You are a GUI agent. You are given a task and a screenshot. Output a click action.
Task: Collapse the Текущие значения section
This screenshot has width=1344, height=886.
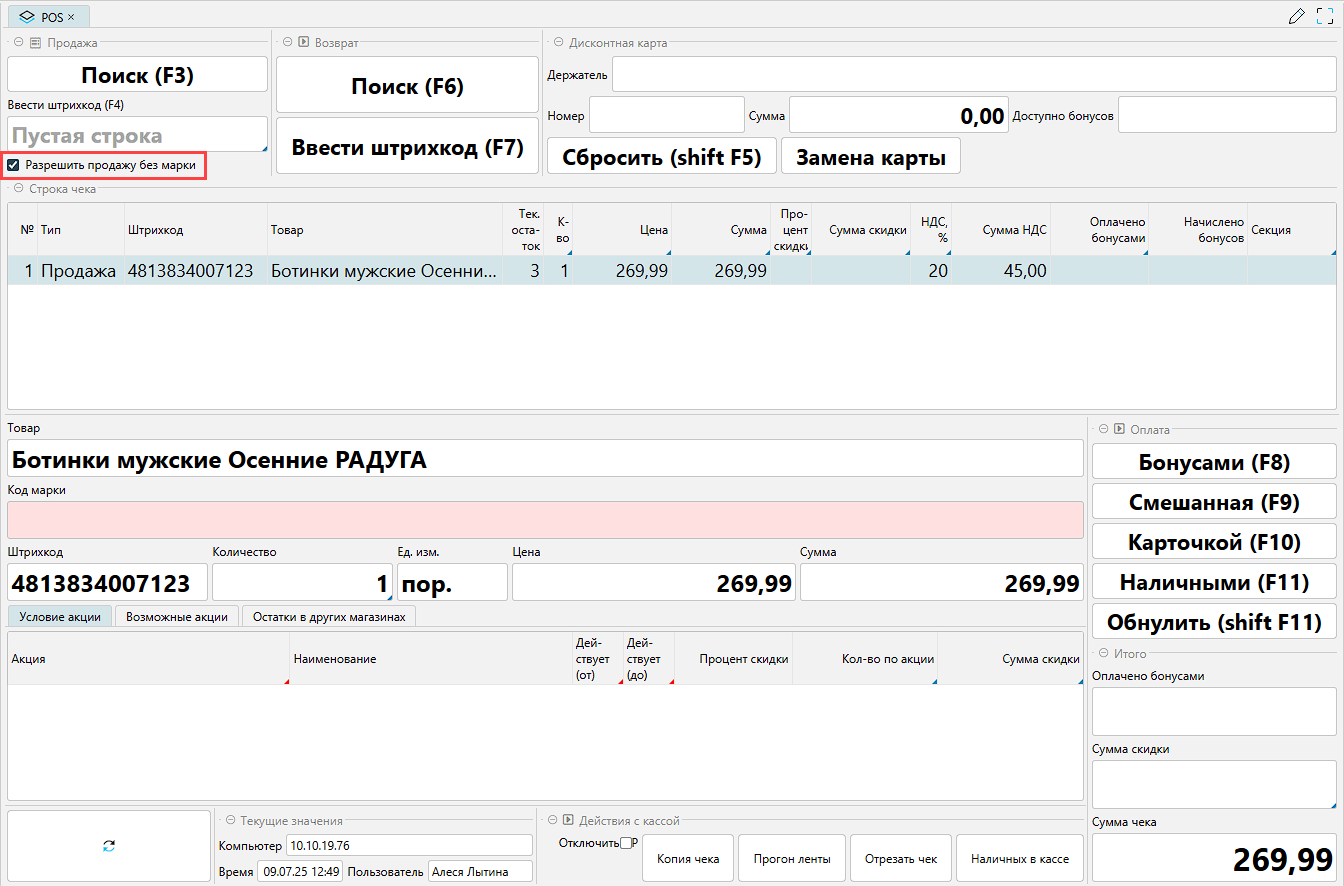coord(230,820)
